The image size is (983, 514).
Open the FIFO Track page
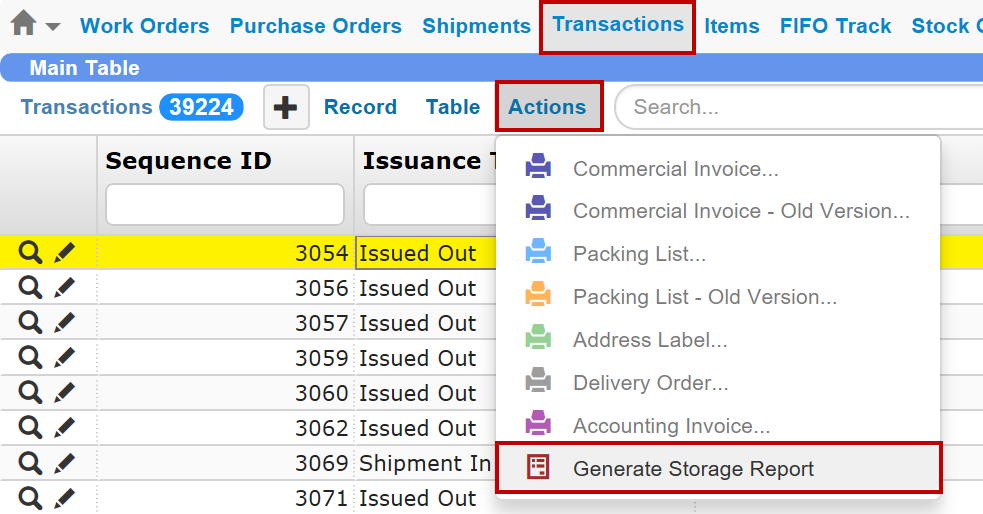835,27
